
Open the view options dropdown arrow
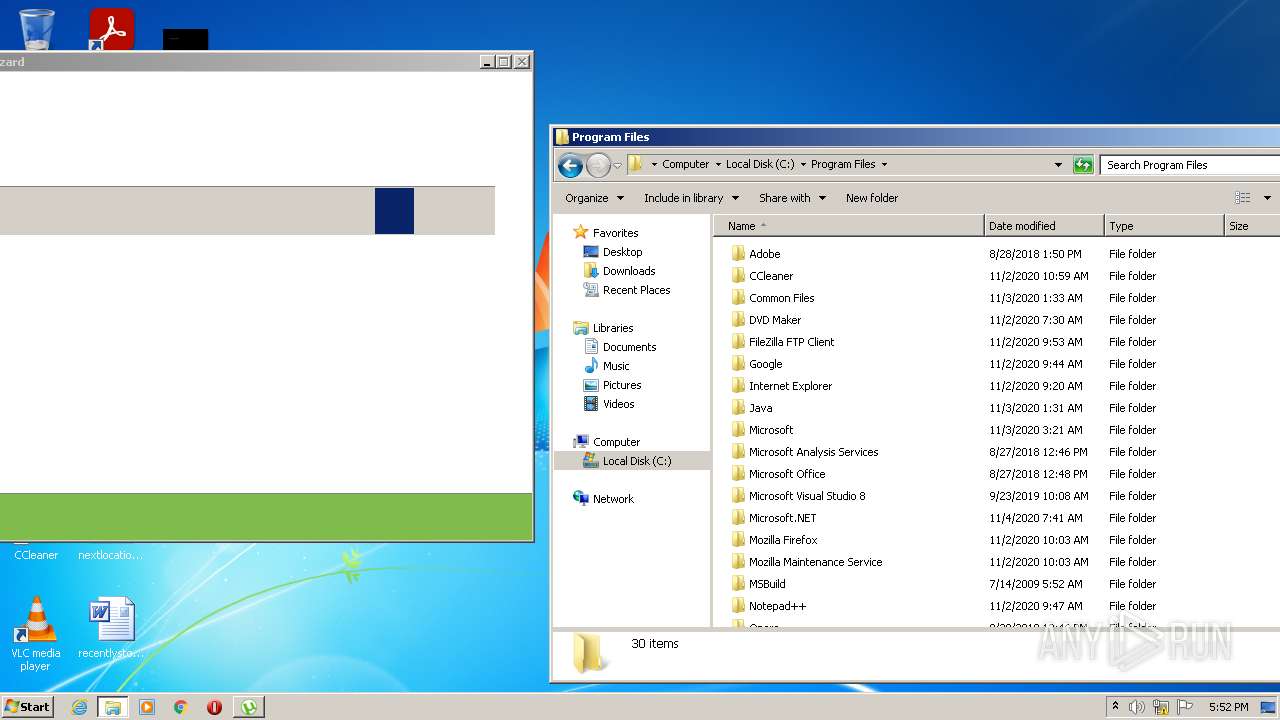click(x=1267, y=198)
